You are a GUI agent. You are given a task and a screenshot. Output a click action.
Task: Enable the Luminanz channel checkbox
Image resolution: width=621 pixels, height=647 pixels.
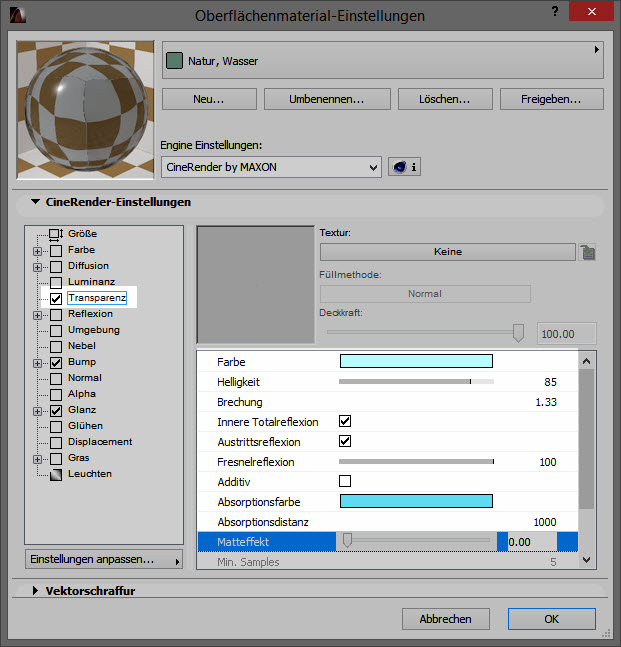(x=56, y=283)
